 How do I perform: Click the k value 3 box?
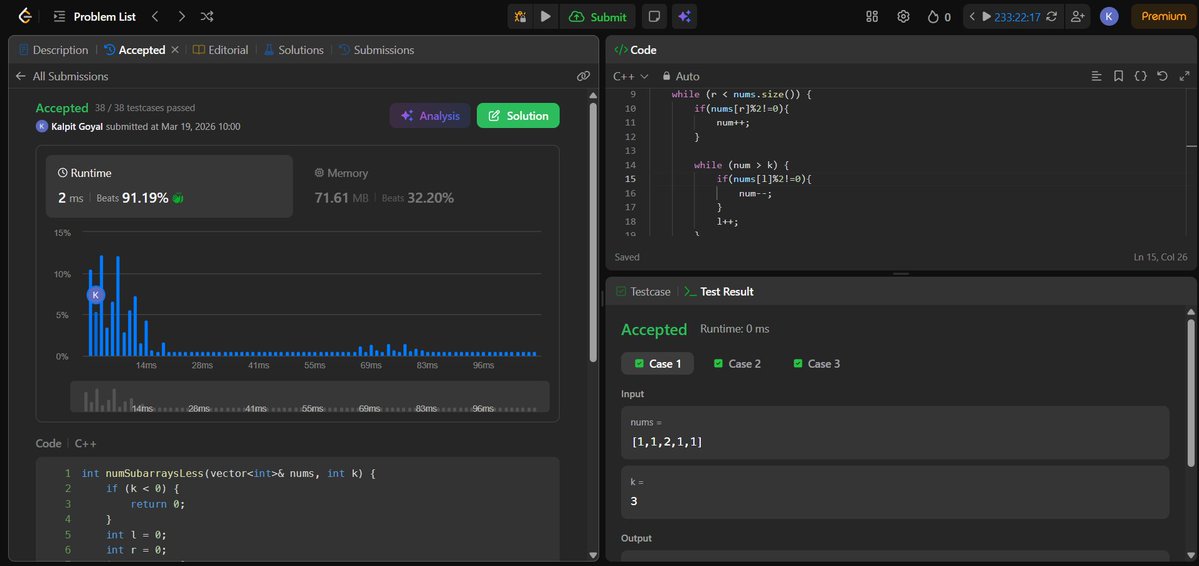pyautogui.click(x=895, y=492)
